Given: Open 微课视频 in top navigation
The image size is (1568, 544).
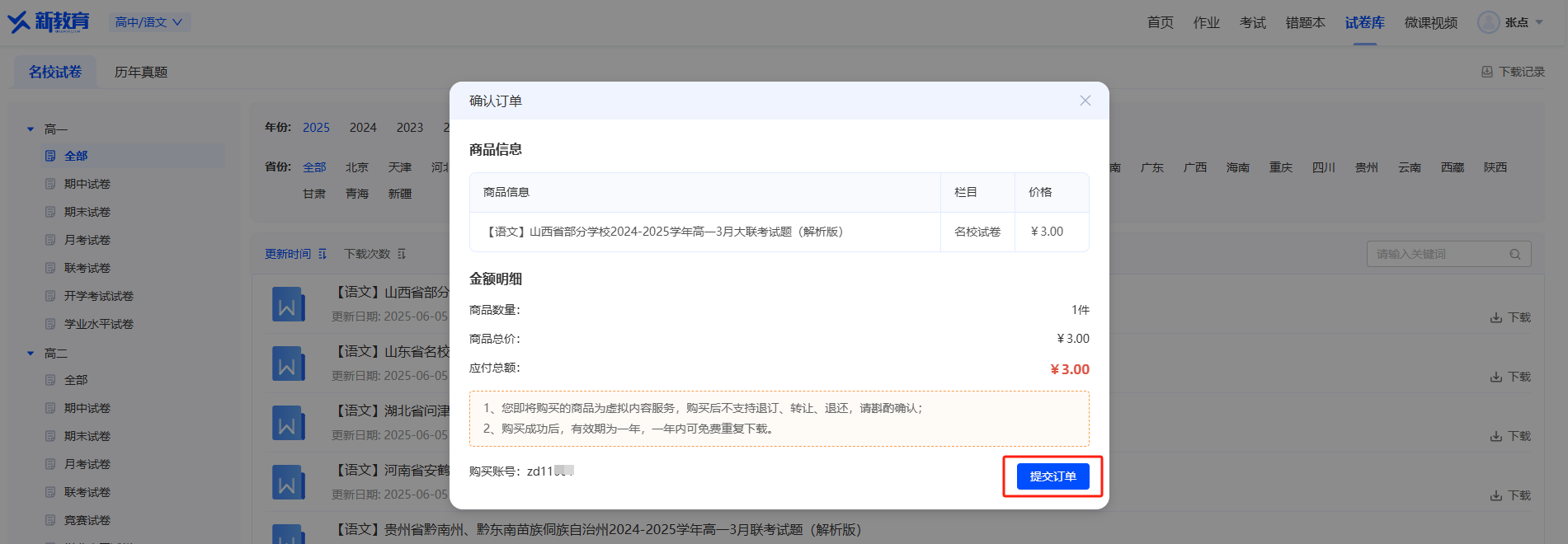Looking at the screenshot, I should 1431,22.
